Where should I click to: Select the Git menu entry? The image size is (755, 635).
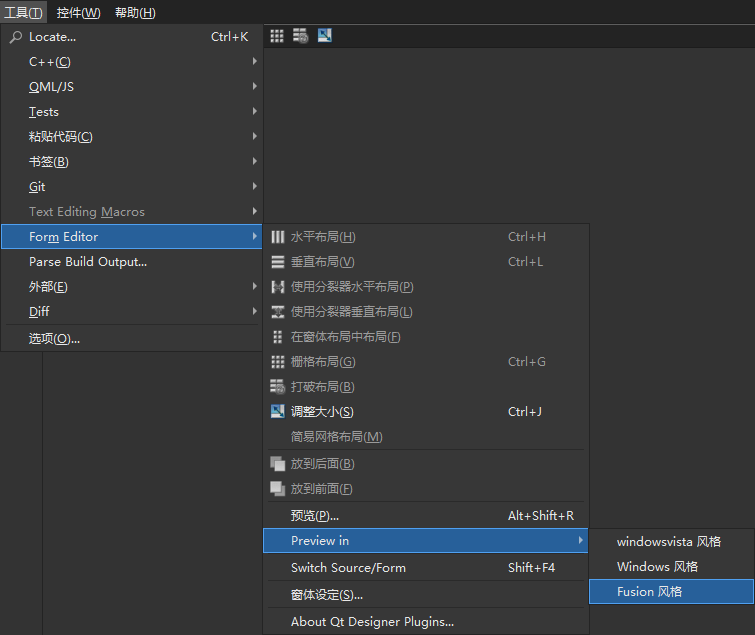coord(131,187)
